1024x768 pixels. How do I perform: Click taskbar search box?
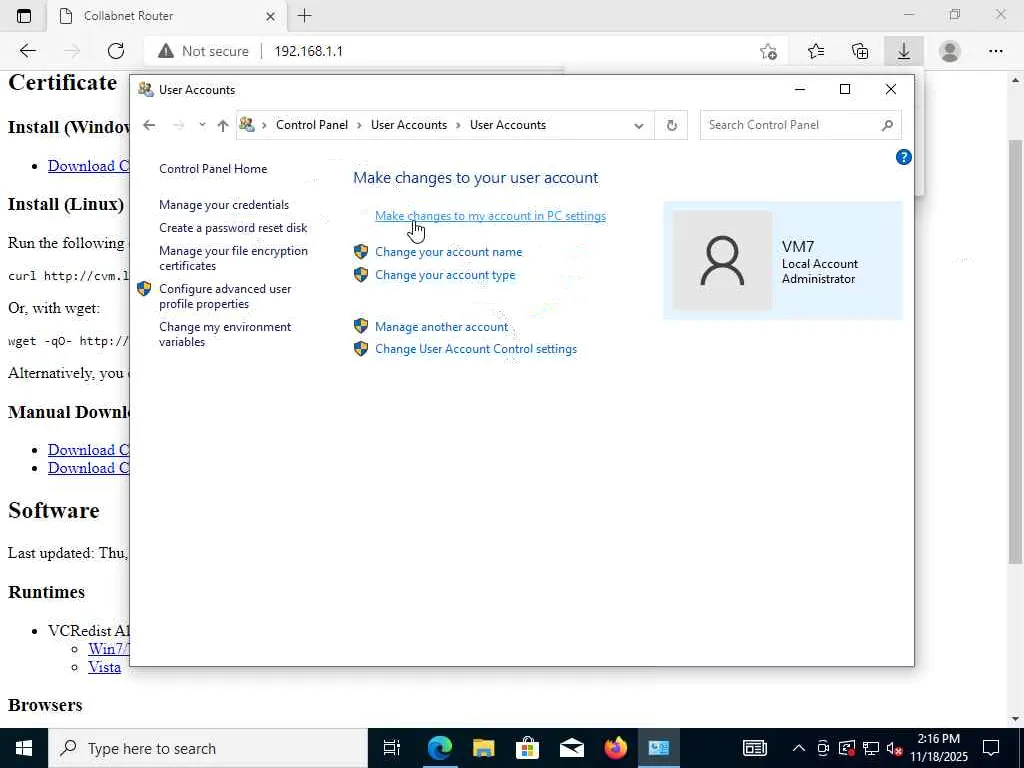pyautogui.click(x=208, y=748)
